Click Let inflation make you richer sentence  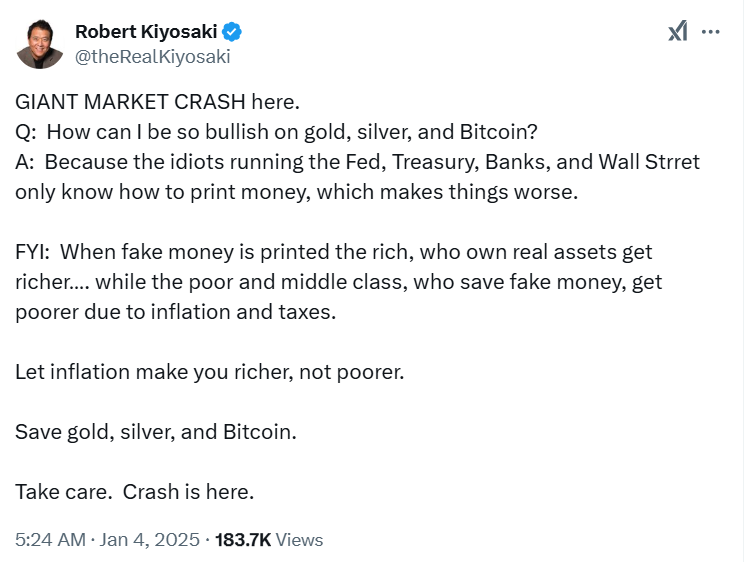coord(209,372)
